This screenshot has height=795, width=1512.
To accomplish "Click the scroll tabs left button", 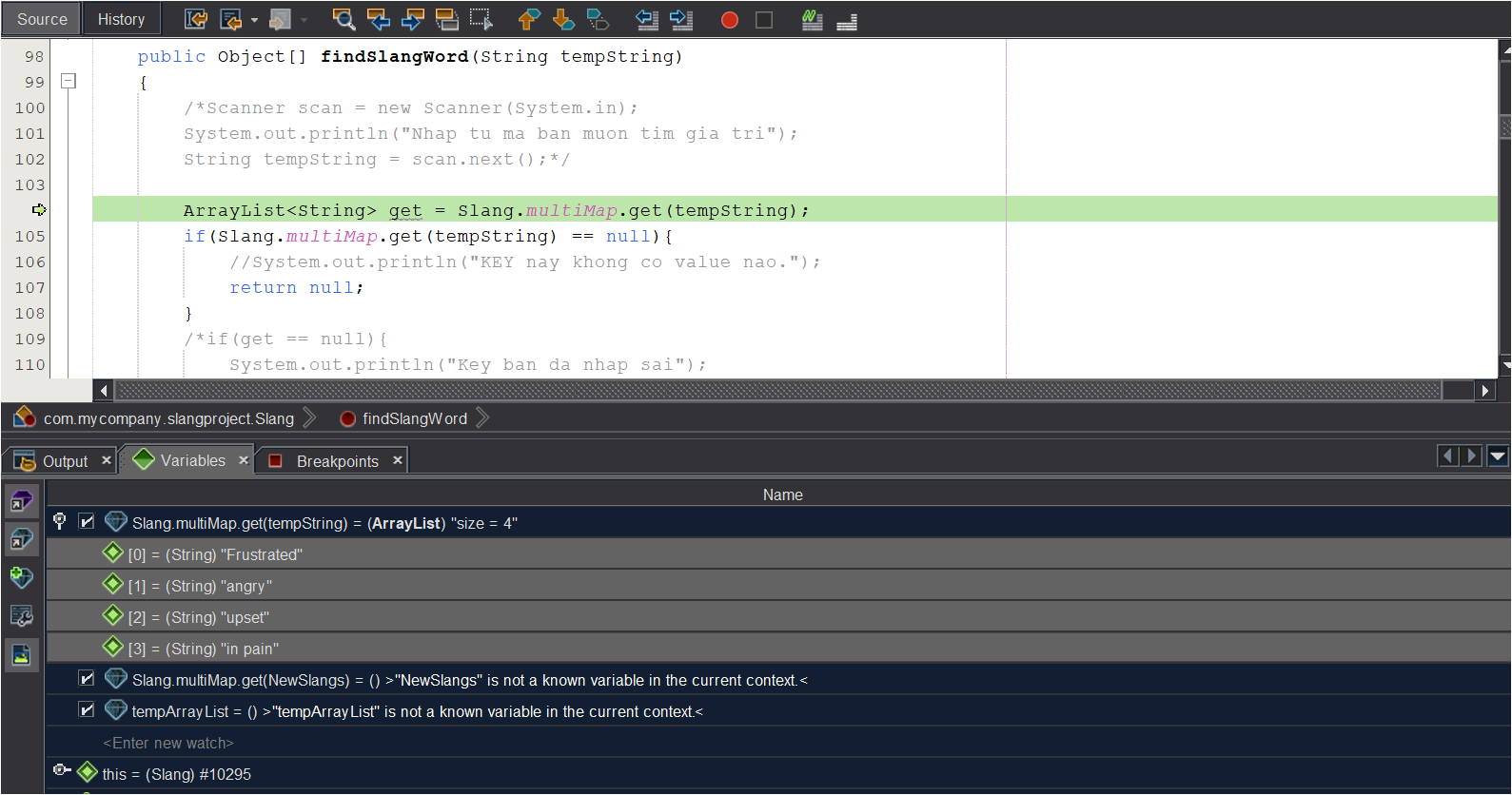I will (1448, 456).
